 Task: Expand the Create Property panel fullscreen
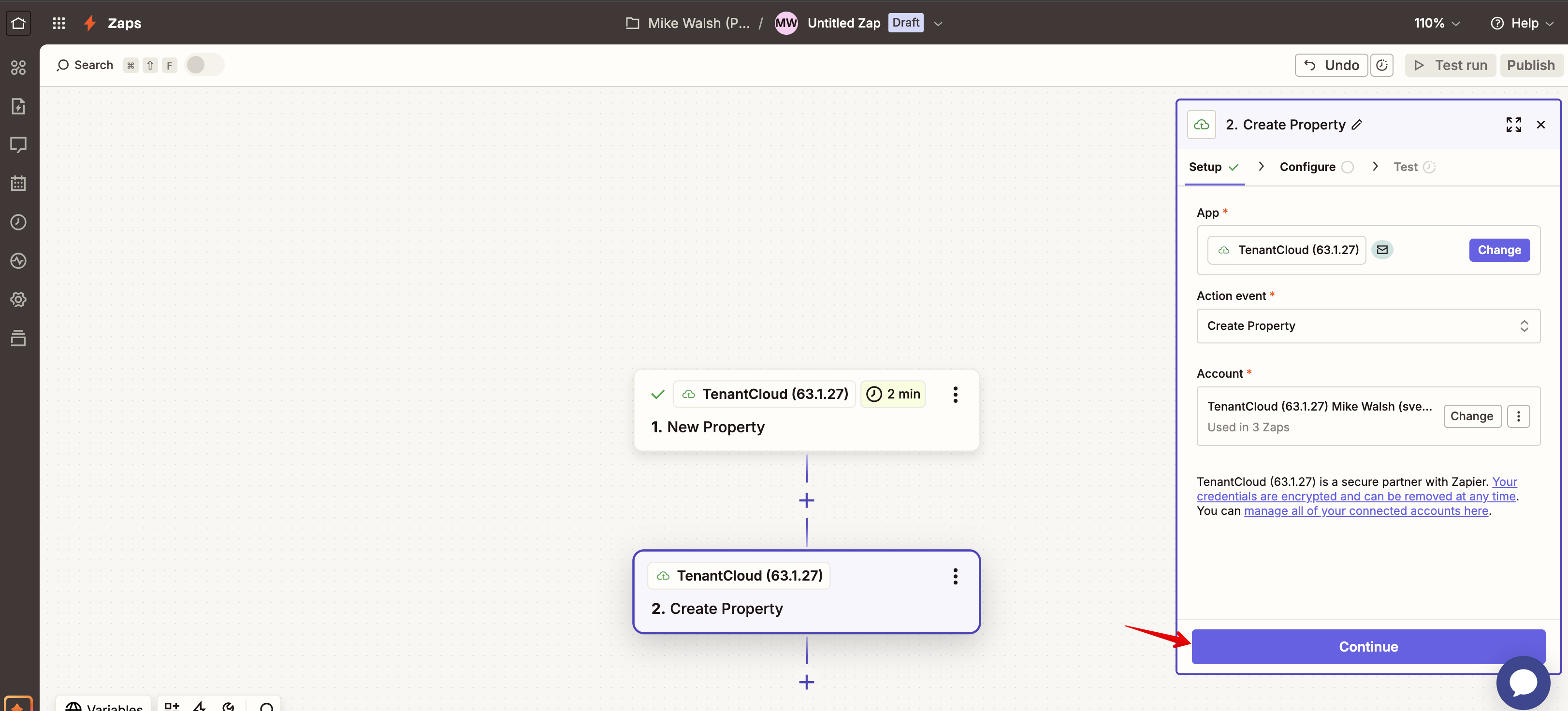tap(1513, 125)
